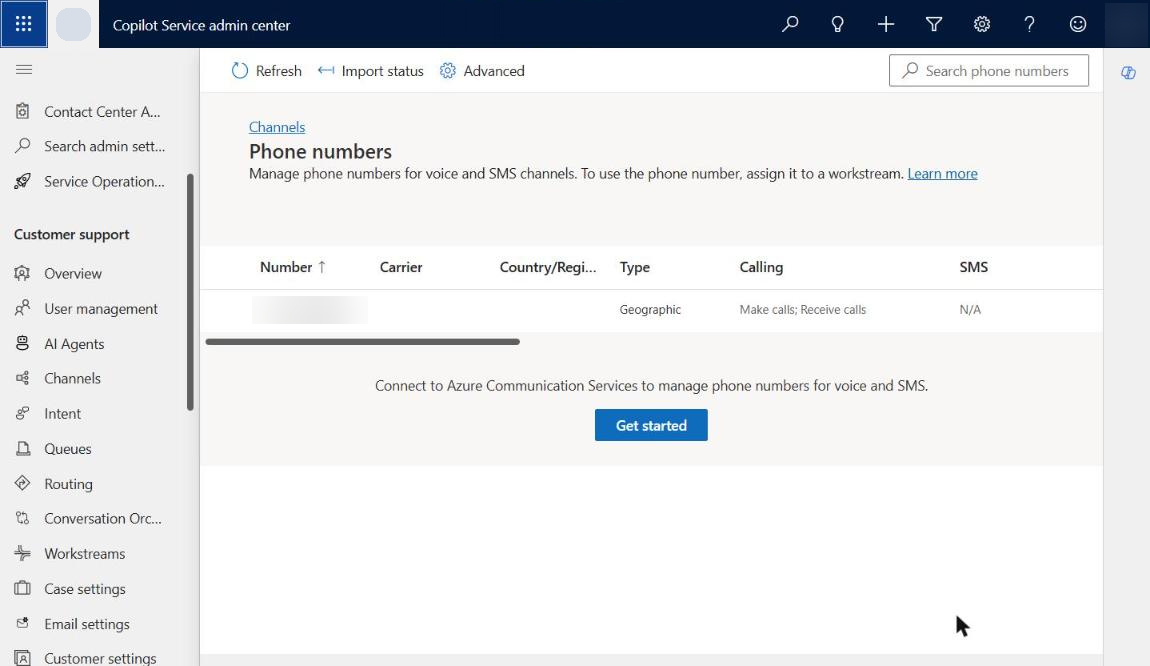Click the Service Operations rocket icon
1150x666 pixels.
(23, 181)
